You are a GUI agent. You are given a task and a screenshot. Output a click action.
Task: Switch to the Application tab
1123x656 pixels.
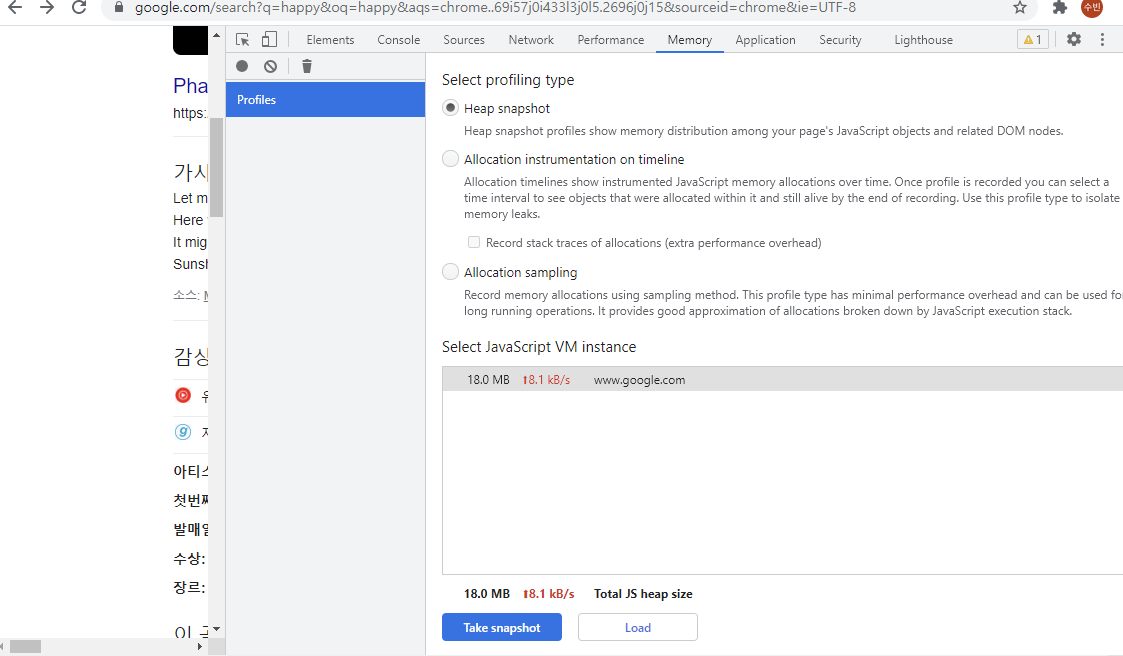(x=766, y=40)
